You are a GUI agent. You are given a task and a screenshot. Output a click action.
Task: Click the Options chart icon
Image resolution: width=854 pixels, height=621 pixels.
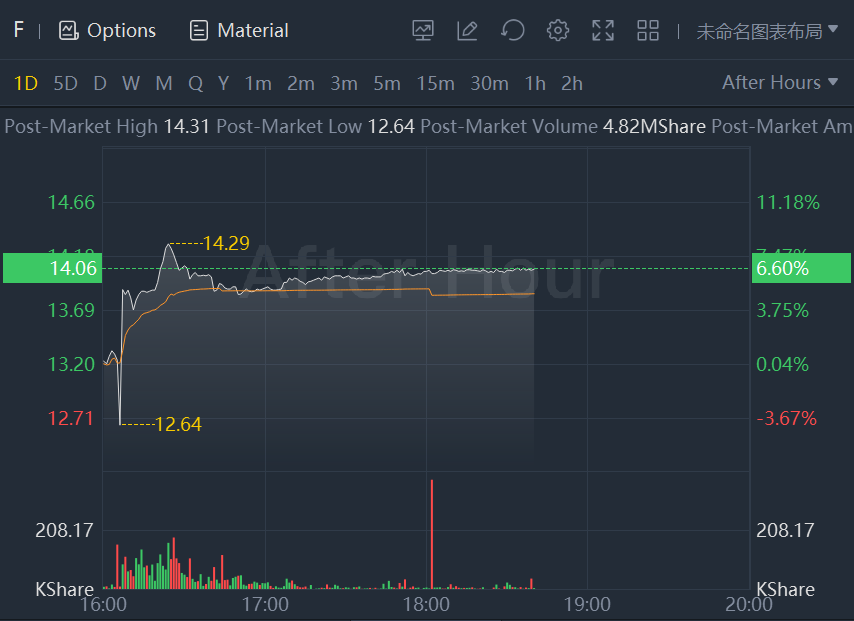pyautogui.click(x=69, y=31)
